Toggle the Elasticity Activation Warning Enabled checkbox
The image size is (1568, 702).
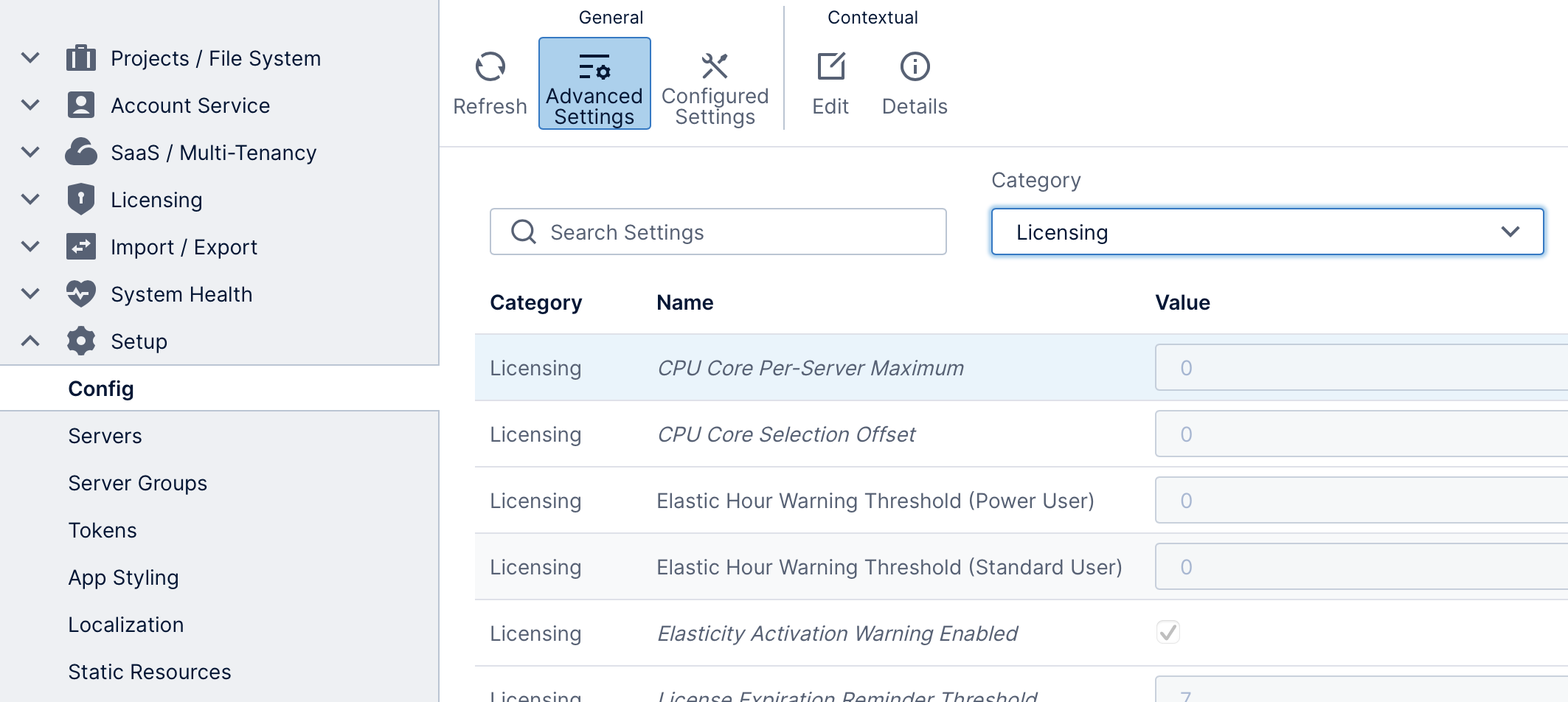pos(1168,632)
